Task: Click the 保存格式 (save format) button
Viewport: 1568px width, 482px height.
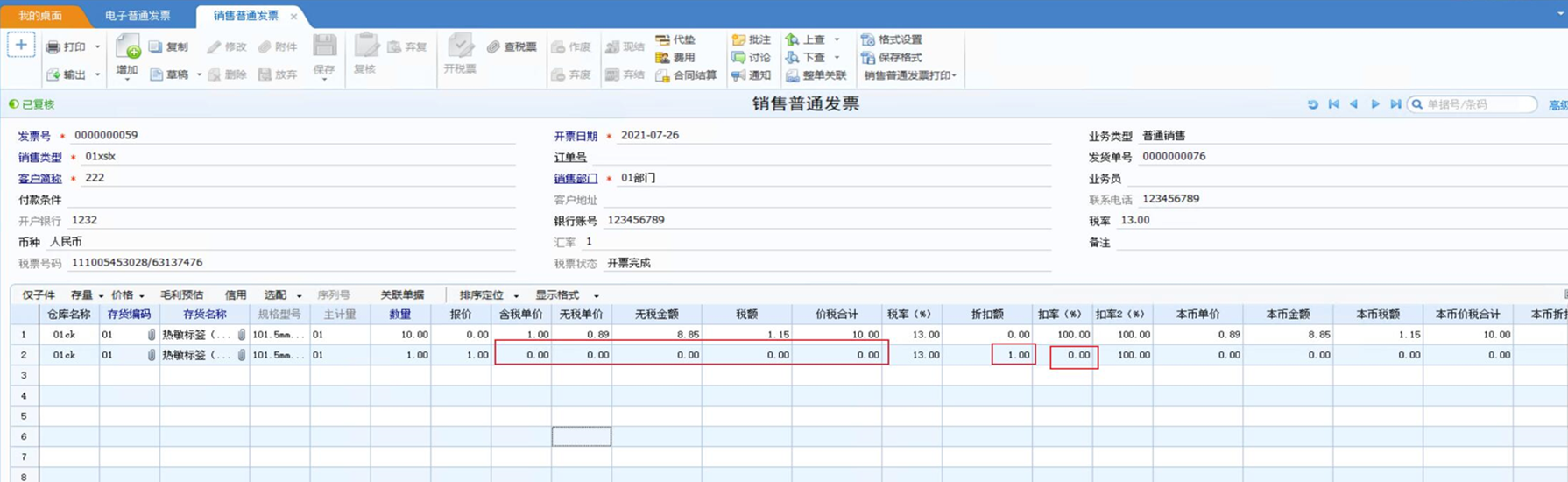Action: pos(891,58)
